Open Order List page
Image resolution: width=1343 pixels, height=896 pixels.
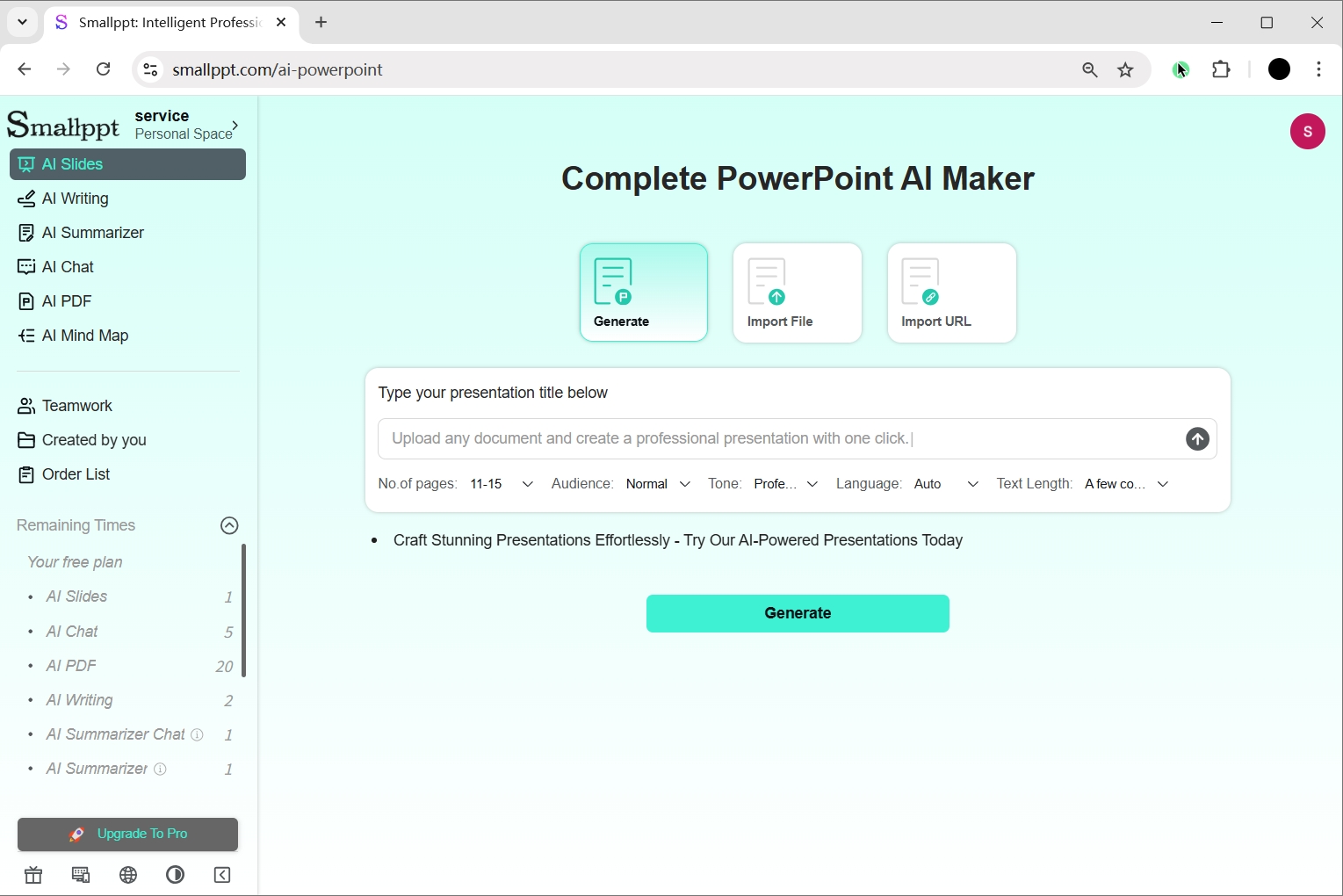click(x=76, y=474)
